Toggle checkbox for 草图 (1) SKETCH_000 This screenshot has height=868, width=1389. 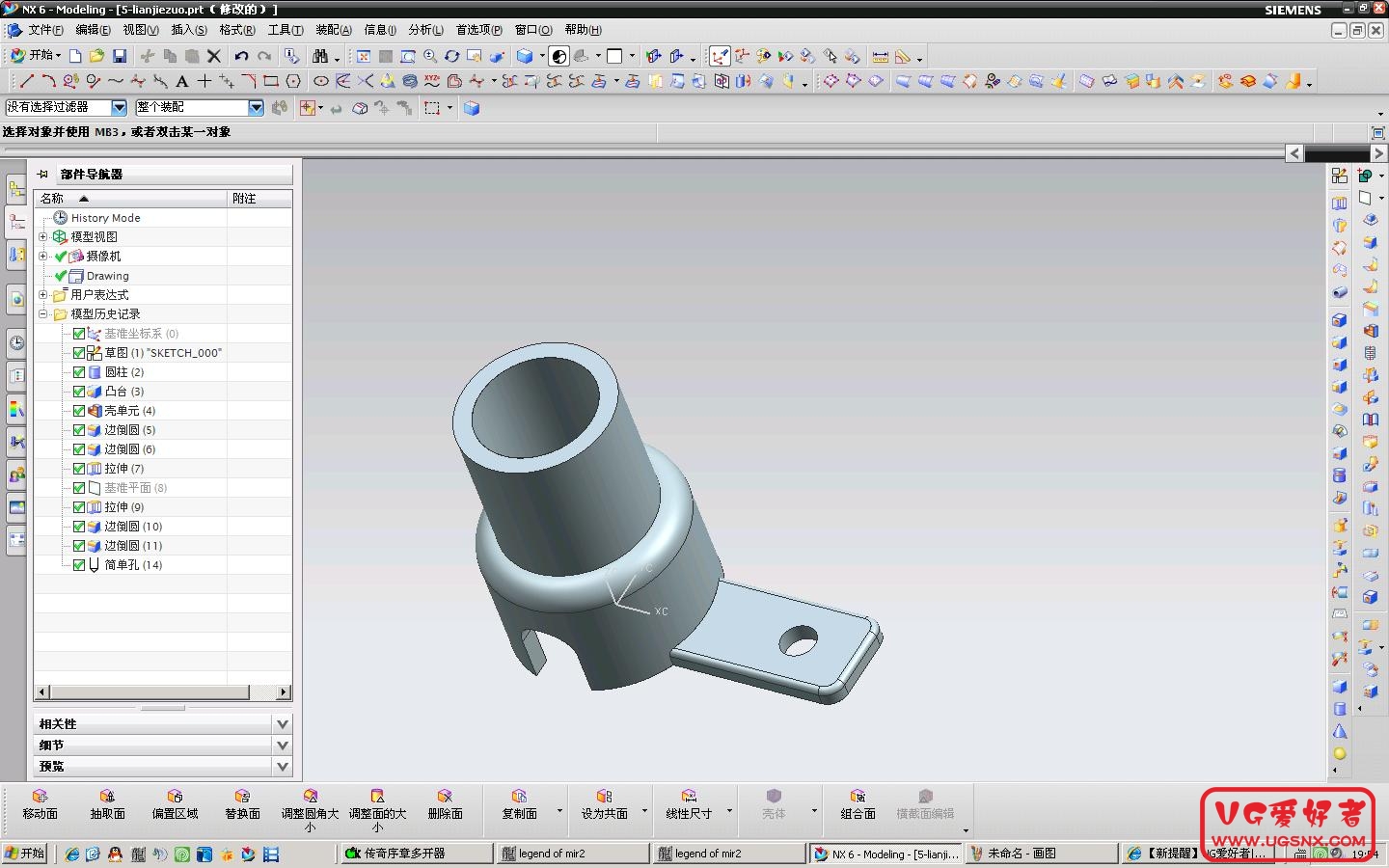(79, 353)
